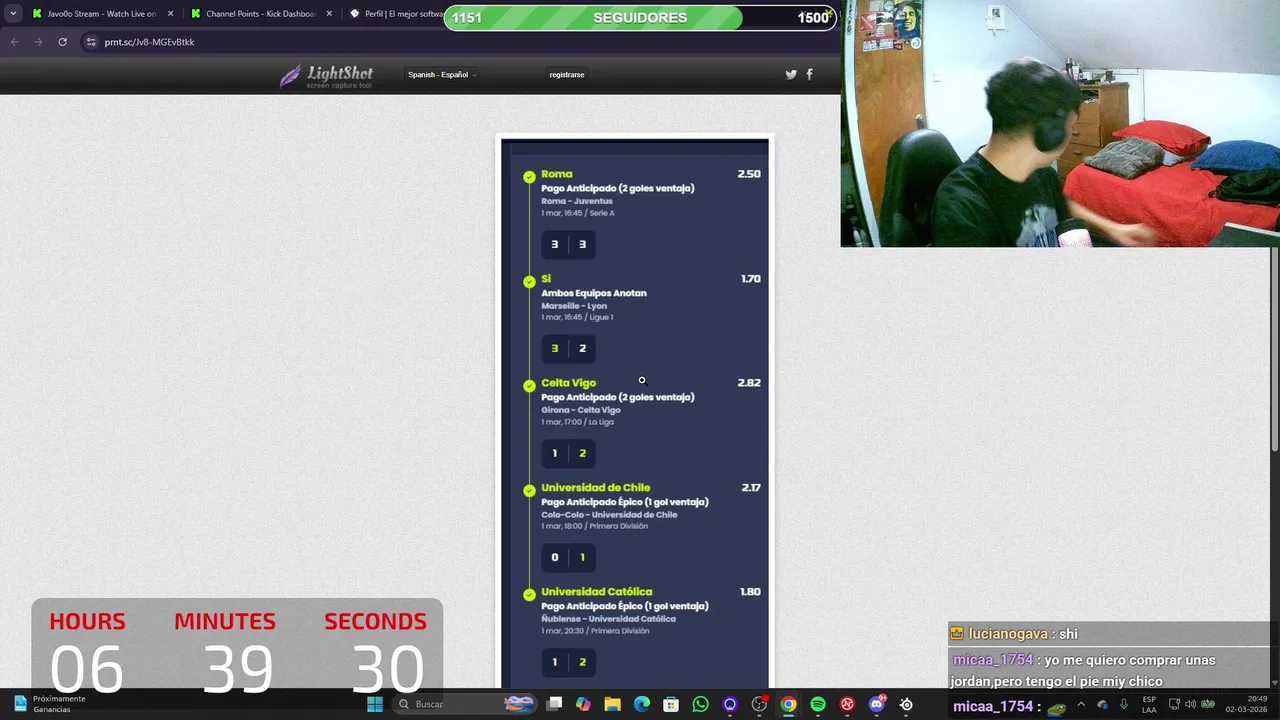
Task: Click the Si bet green check icon
Action: coord(529,282)
